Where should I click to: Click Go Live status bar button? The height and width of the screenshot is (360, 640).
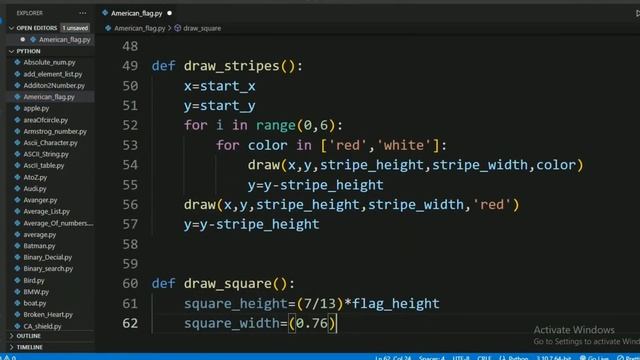pyautogui.click(x=595, y=358)
